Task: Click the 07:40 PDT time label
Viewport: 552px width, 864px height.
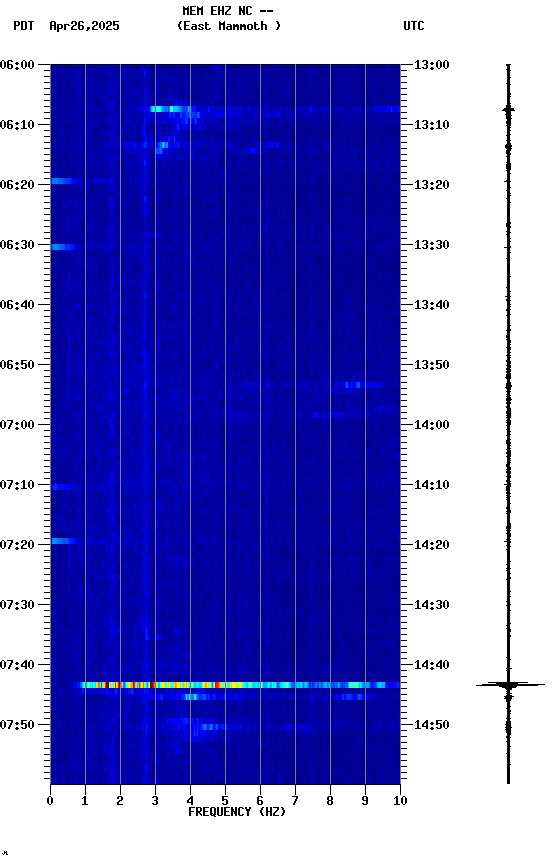Action: [x=17, y=665]
